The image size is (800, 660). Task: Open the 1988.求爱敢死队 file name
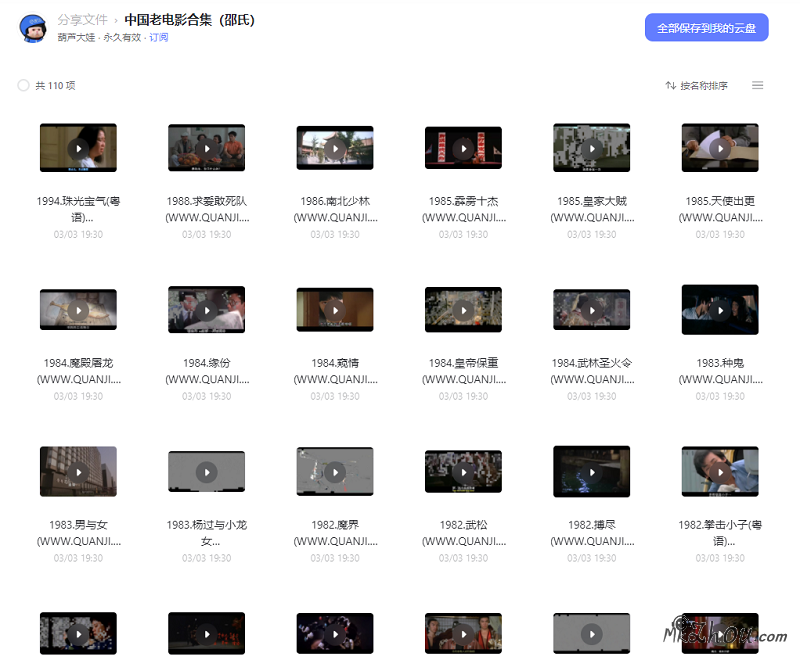(x=207, y=209)
